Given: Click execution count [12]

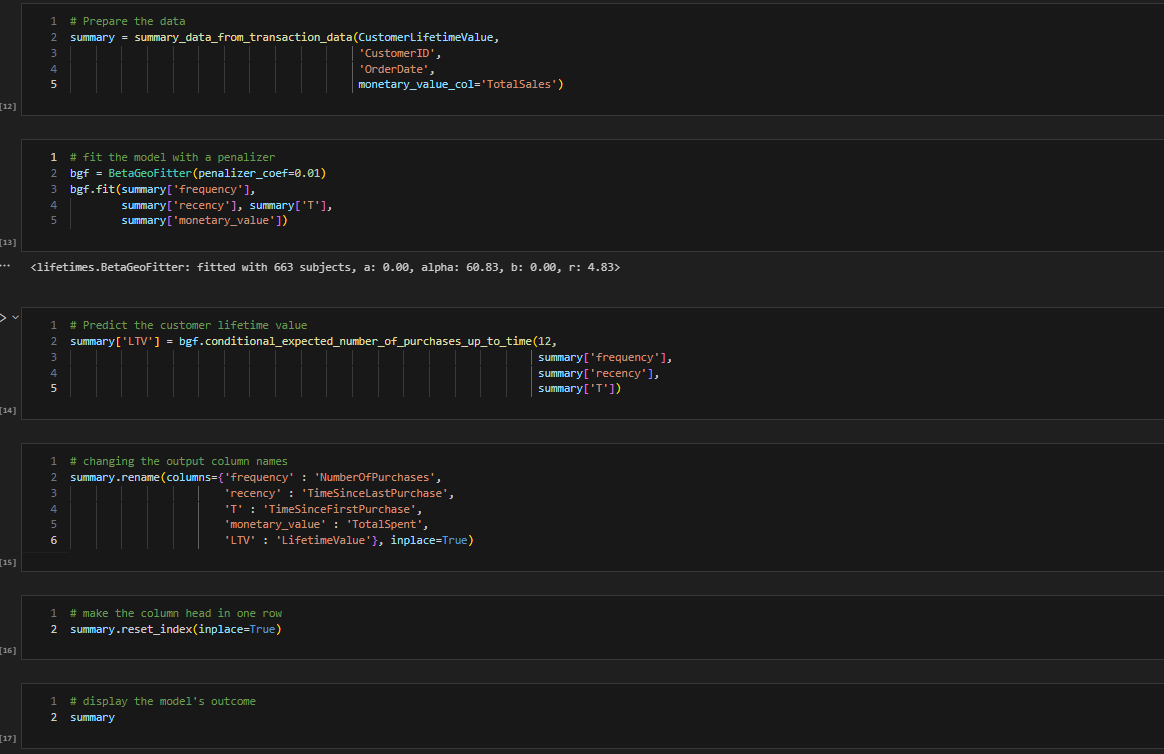Looking at the screenshot, I should tap(8, 106).
